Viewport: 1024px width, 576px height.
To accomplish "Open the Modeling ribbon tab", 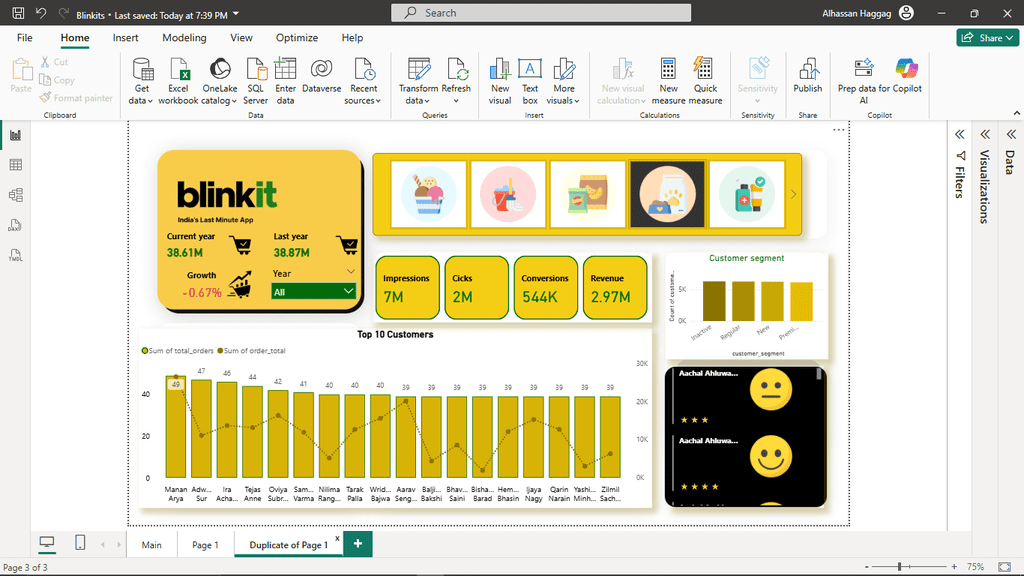I will (x=184, y=38).
